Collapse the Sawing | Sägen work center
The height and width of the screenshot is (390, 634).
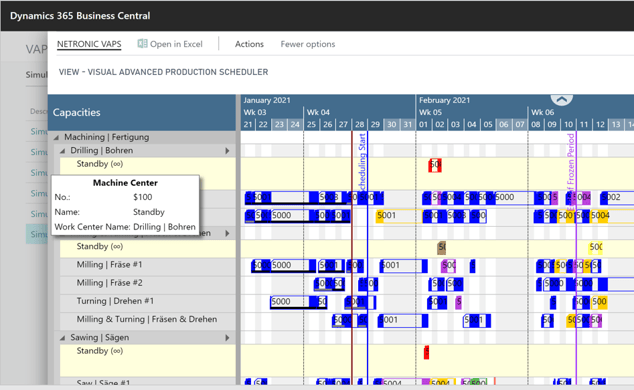(62, 338)
